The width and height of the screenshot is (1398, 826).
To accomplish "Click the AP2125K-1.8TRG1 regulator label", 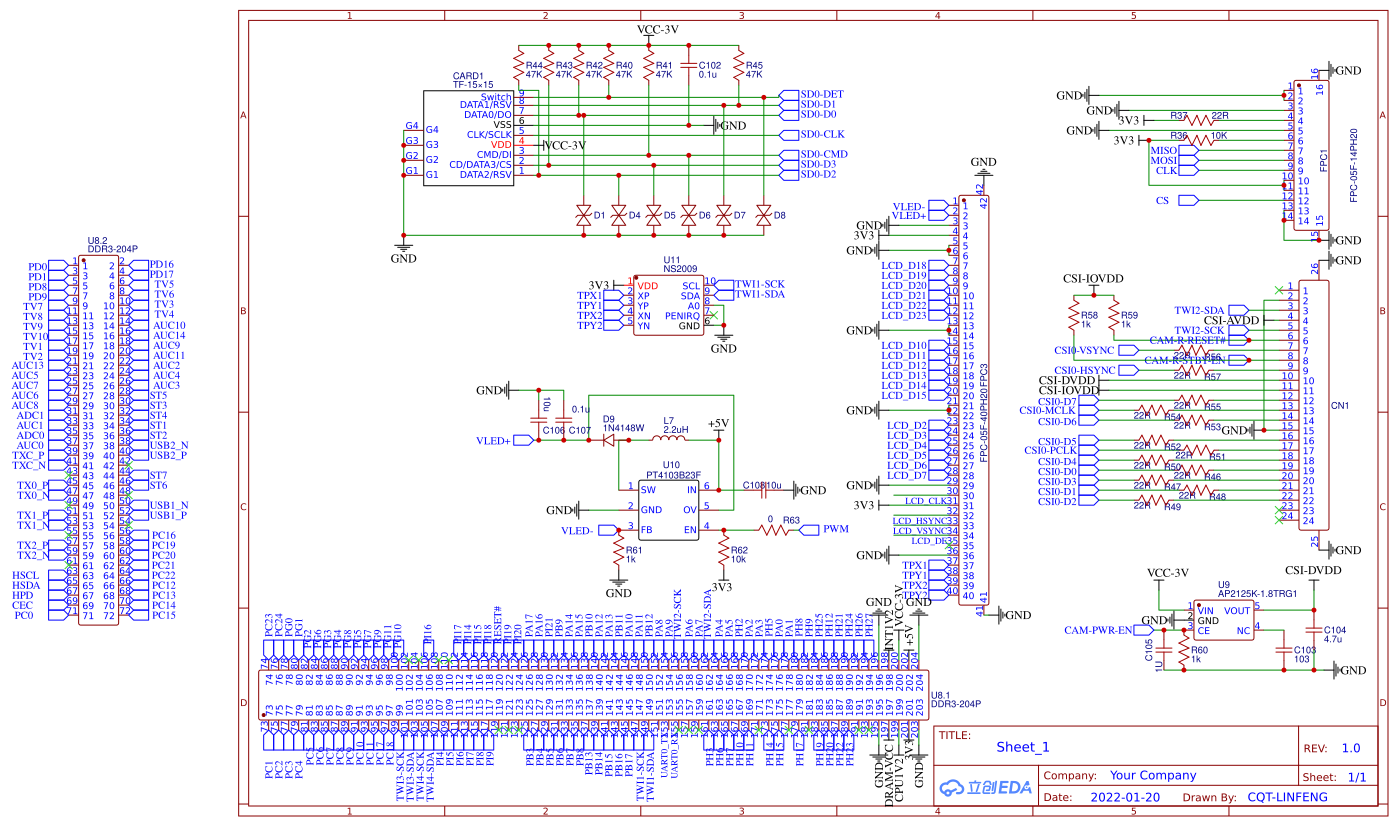I will pyautogui.click(x=1257, y=594).
